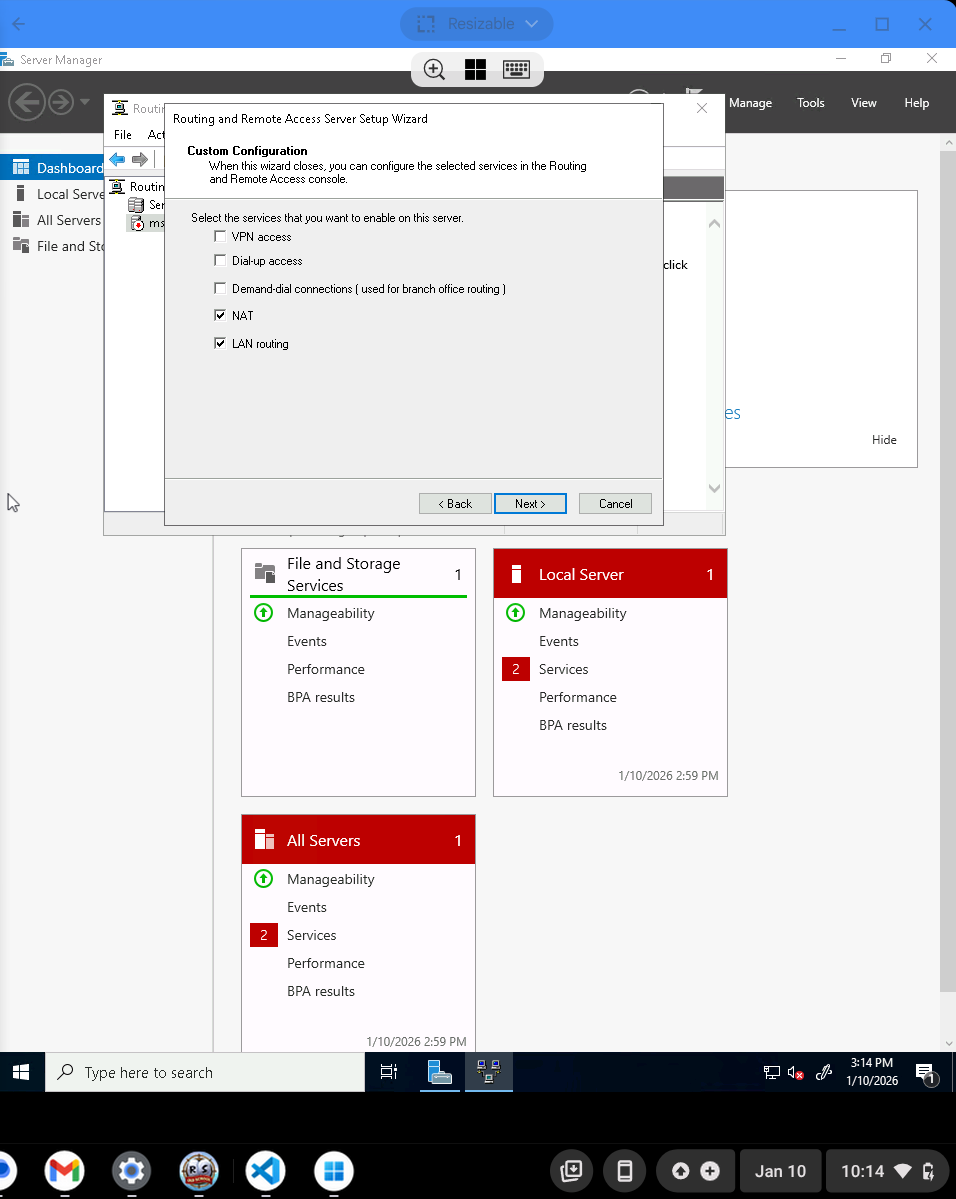Click the scroll-down chevron in the services list

714,488
